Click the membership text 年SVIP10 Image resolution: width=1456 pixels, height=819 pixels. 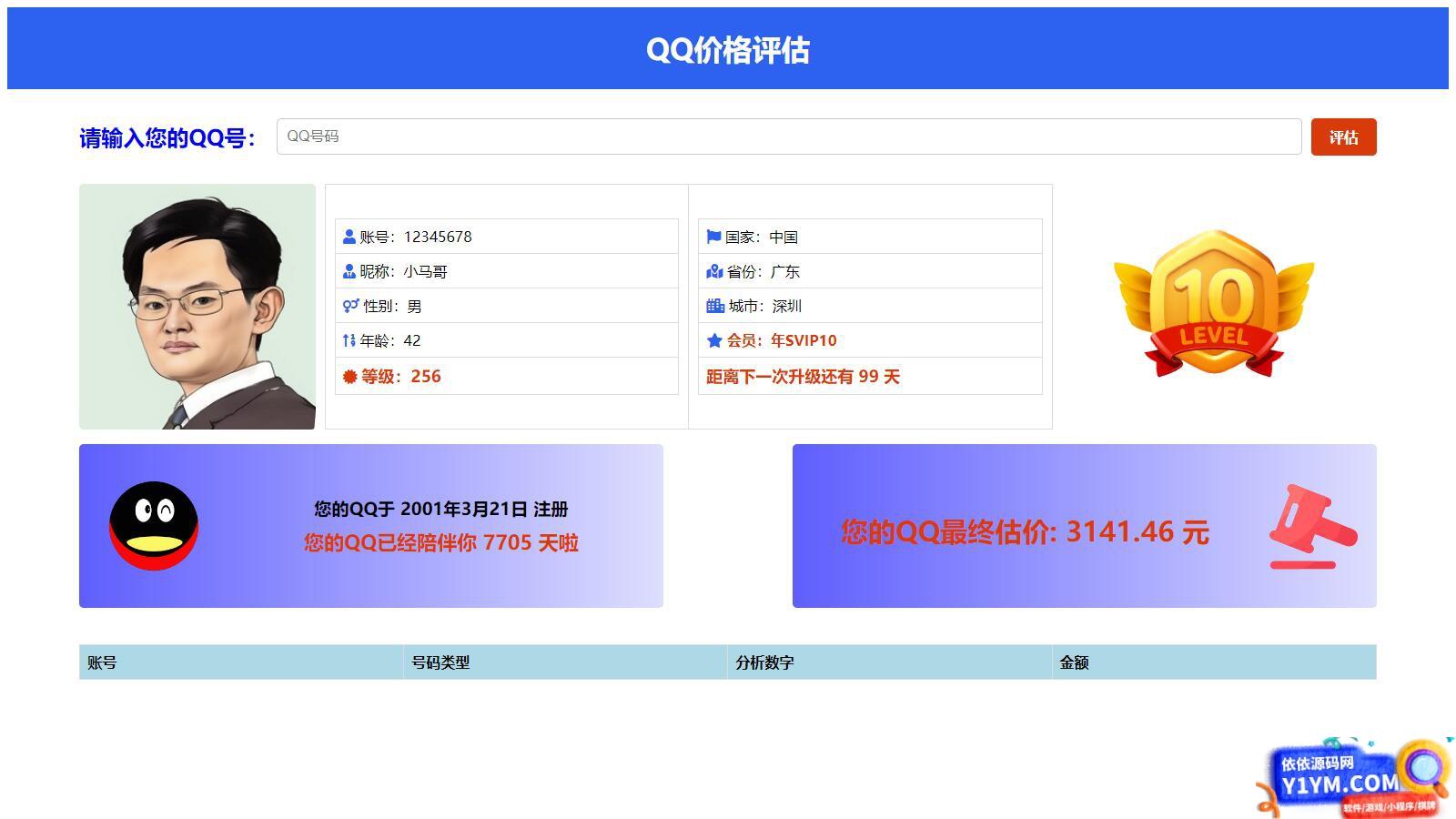pyautogui.click(x=804, y=340)
